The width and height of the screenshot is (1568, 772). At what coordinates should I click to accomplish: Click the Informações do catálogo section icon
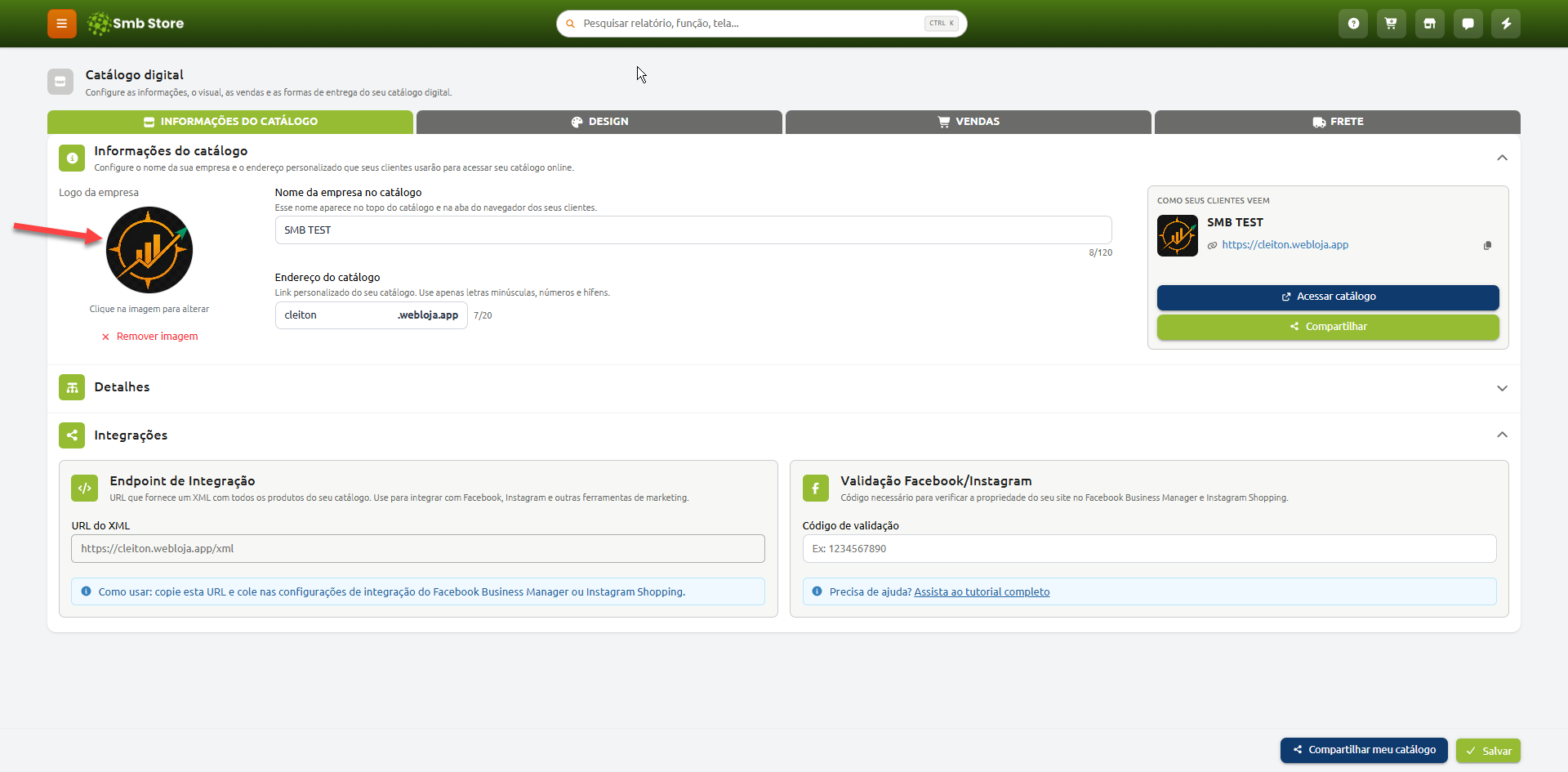(72, 158)
